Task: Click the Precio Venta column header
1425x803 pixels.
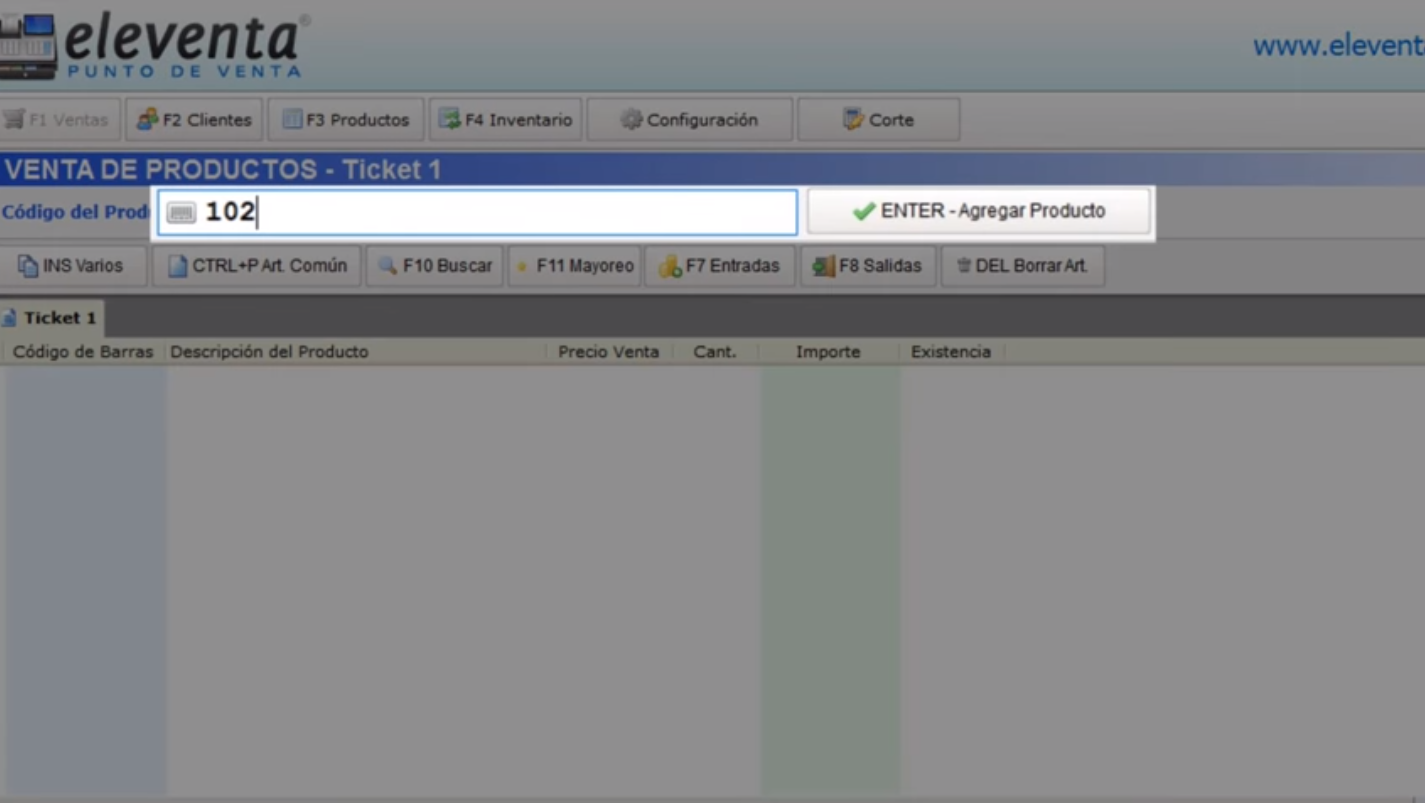Action: click(x=608, y=352)
